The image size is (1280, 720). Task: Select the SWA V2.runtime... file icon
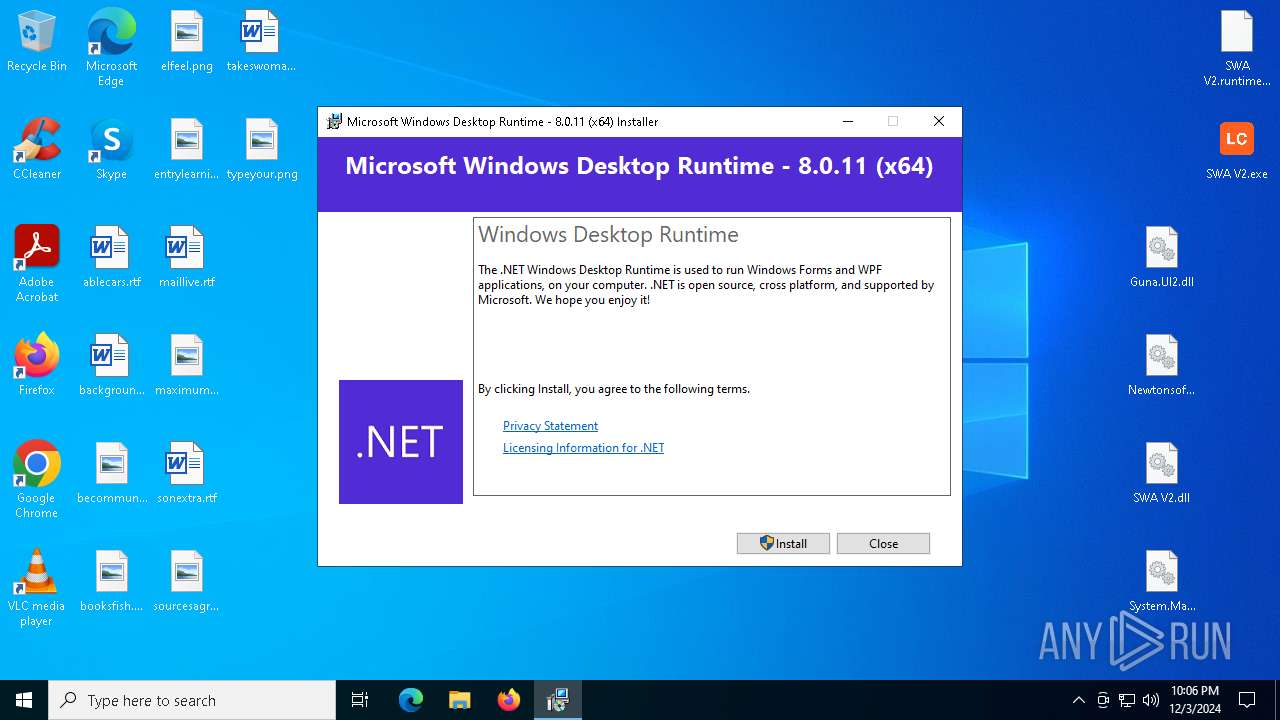[x=1237, y=48]
